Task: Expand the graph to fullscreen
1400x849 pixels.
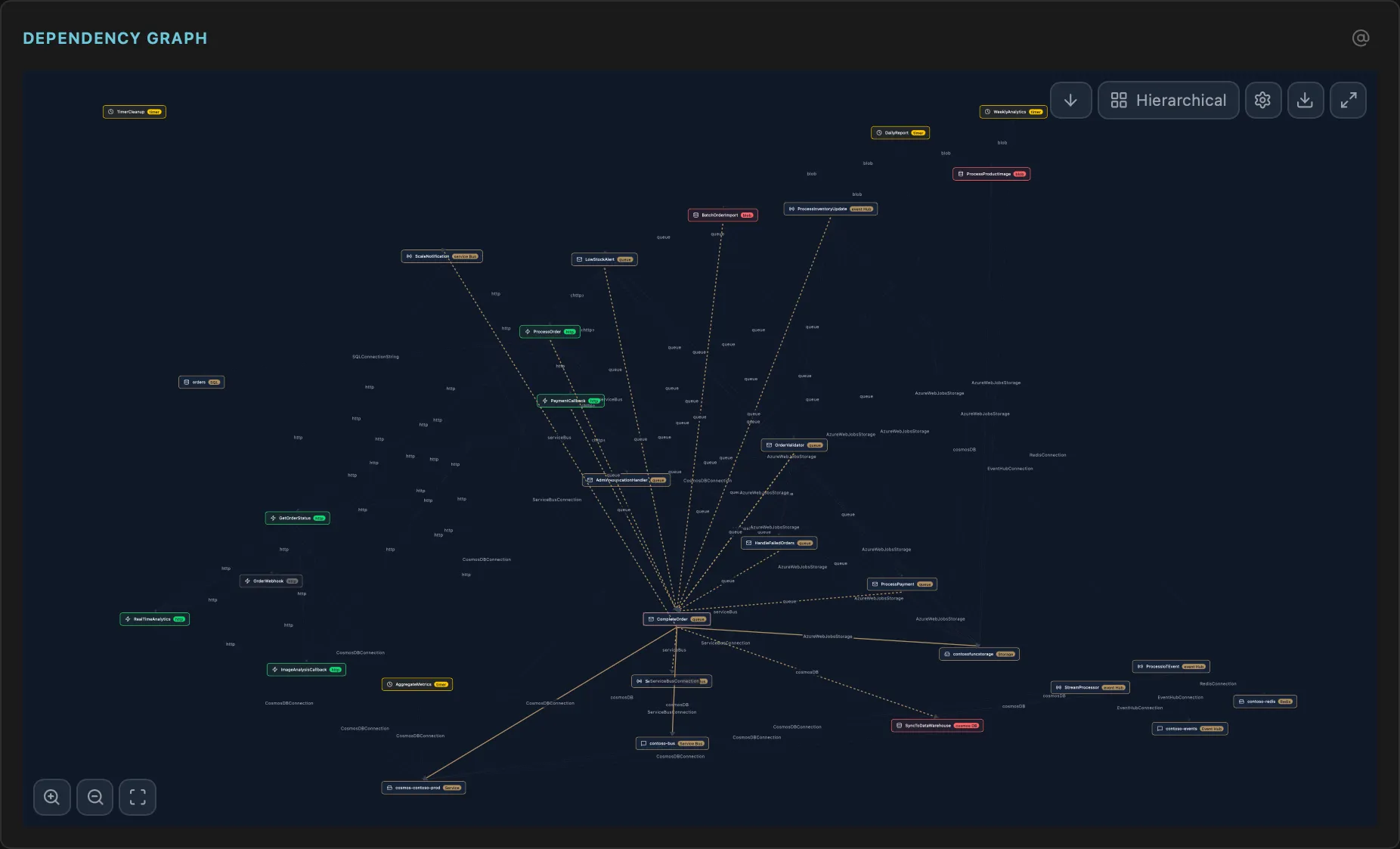Action: (x=1349, y=100)
